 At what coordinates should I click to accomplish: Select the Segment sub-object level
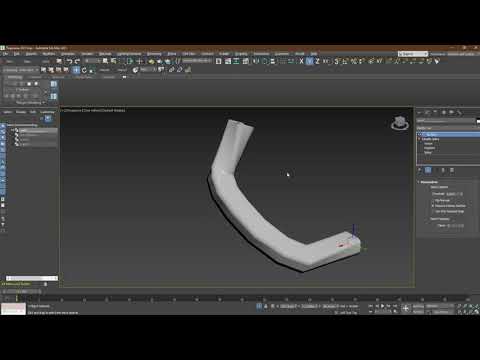[x=430, y=148]
